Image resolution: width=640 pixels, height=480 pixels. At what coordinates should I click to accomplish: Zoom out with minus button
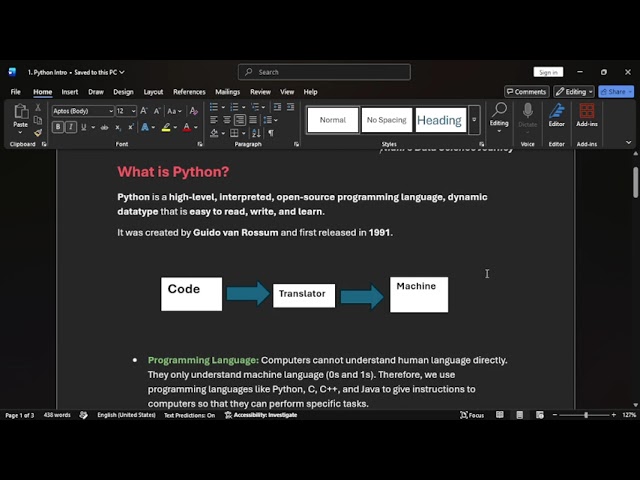(x=555, y=415)
